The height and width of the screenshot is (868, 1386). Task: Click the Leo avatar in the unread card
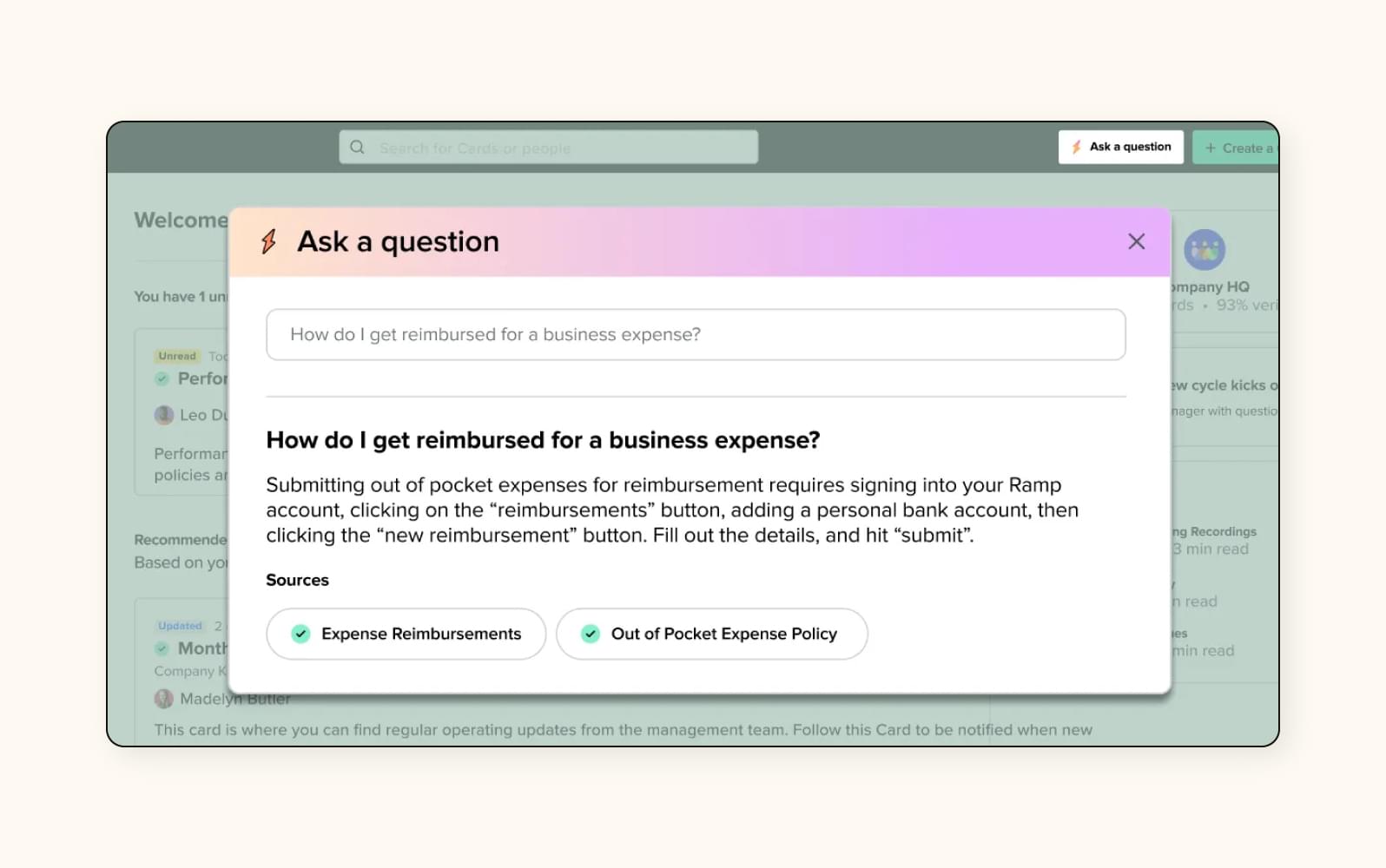point(164,415)
